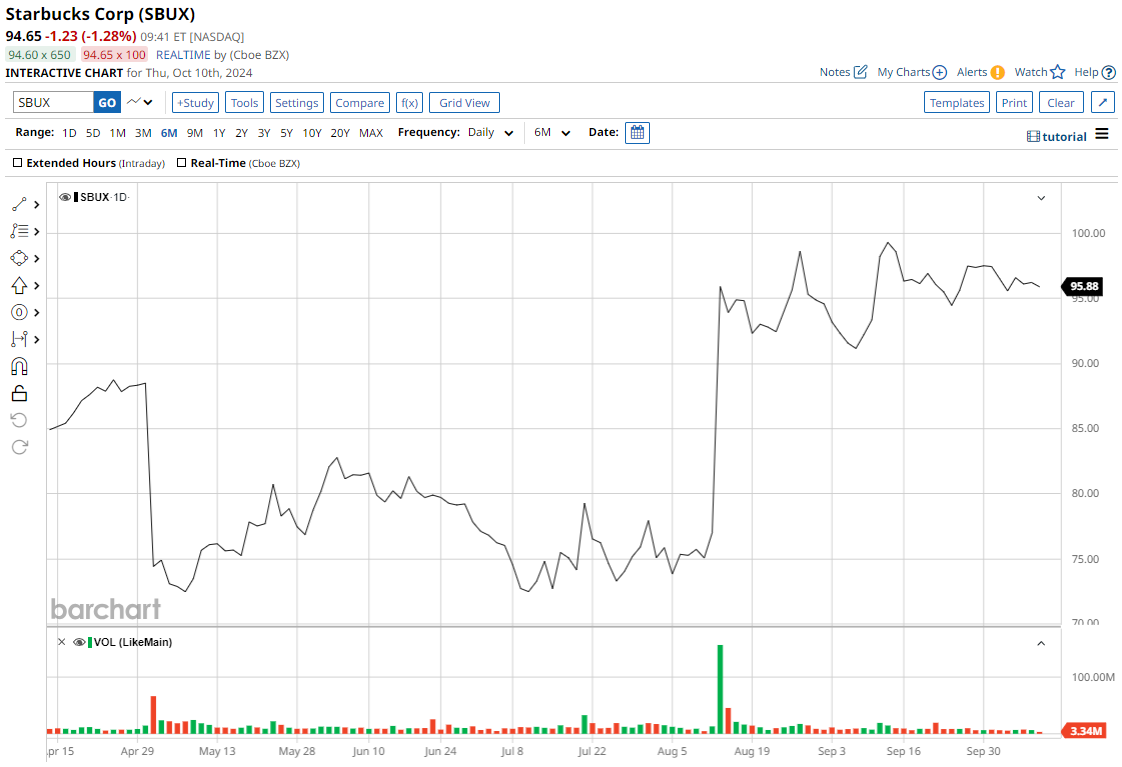The height and width of the screenshot is (767, 1122).
Task: Hide the SBUX 1D series eye
Action: (65, 197)
